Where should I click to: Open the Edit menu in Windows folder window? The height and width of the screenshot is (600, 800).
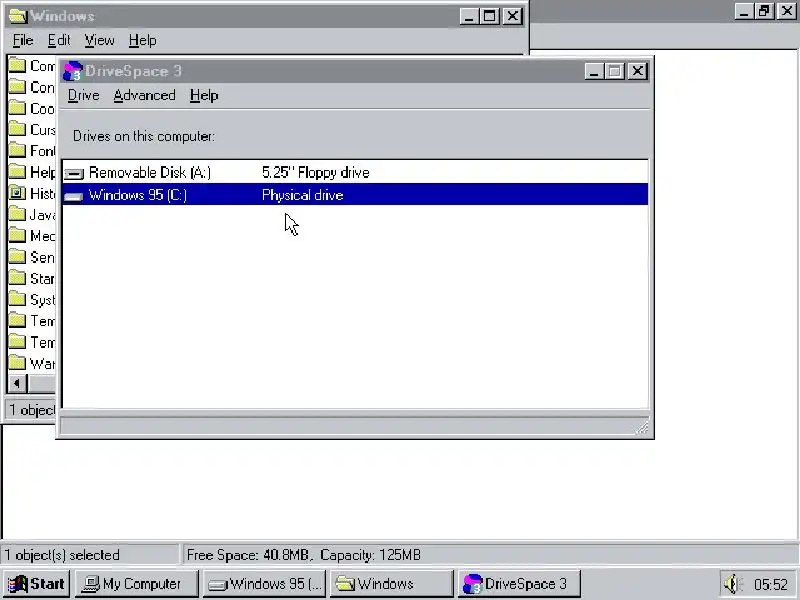59,40
